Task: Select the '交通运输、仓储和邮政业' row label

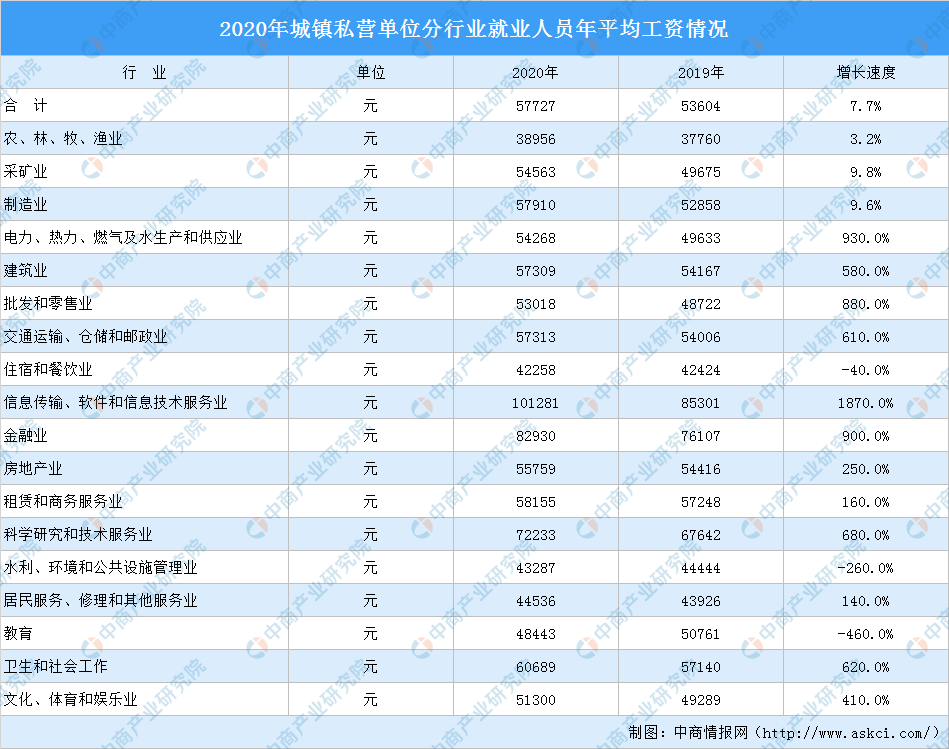Action: (85, 336)
